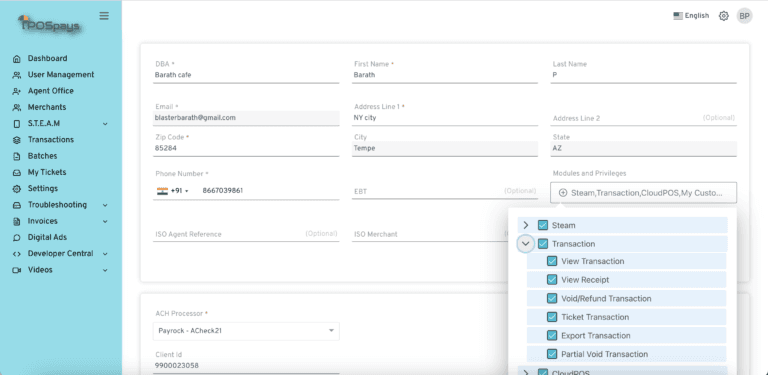768x375 pixels.
Task: Click the plus icon in Modules and Privileges
Action: pos(563,193)
